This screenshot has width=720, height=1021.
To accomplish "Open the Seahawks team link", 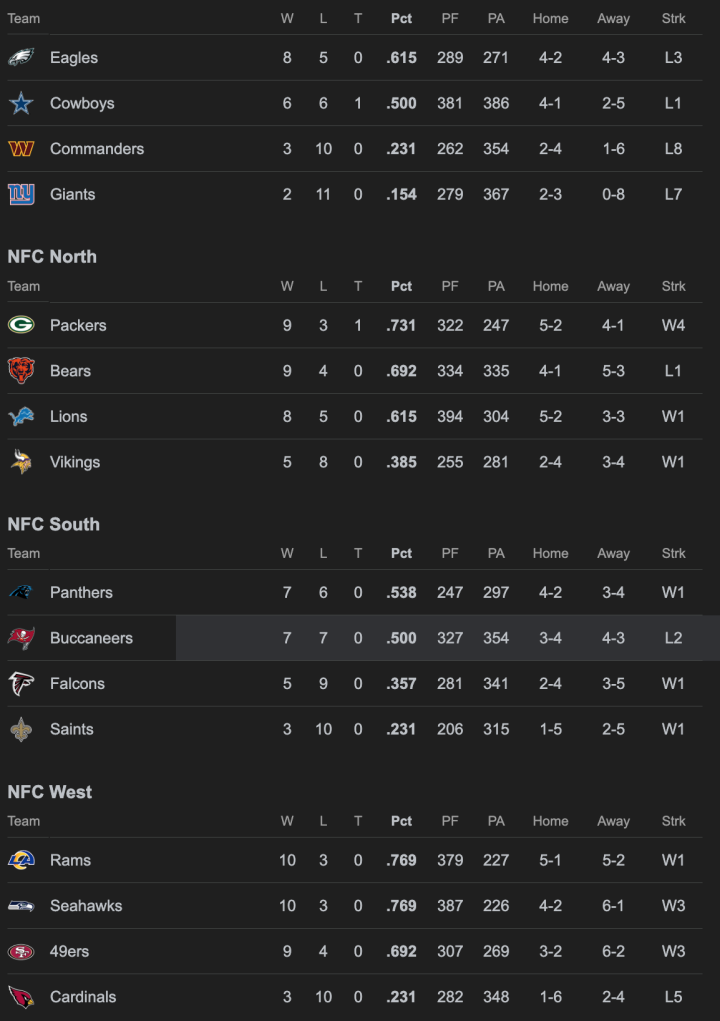I will coord(86,906).
